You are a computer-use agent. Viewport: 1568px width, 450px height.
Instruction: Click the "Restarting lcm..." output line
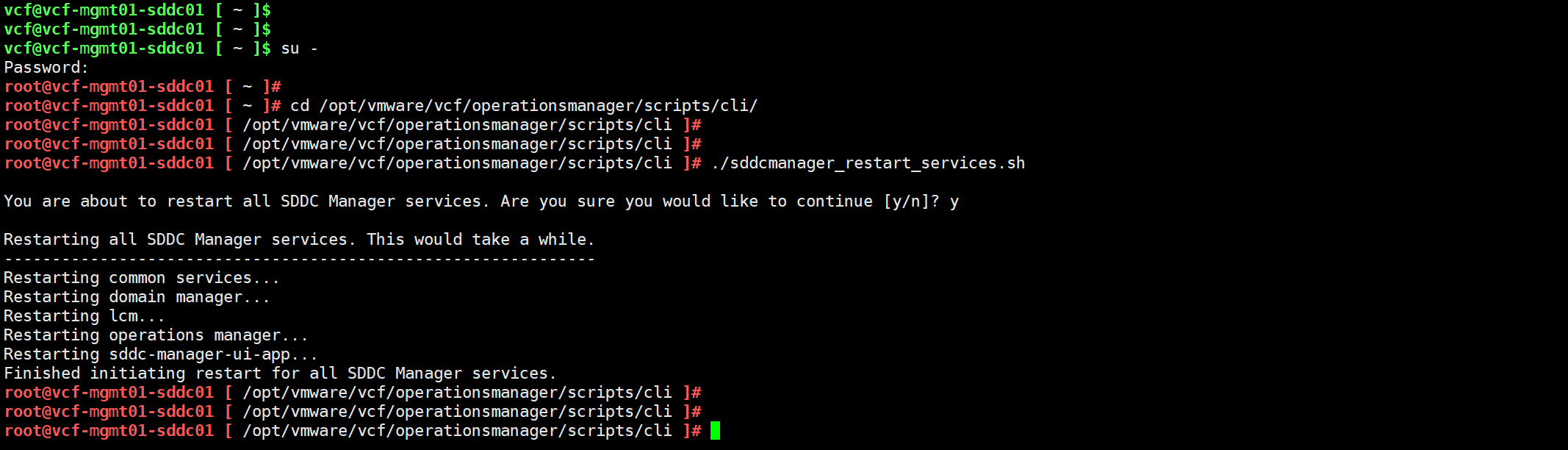84,316
